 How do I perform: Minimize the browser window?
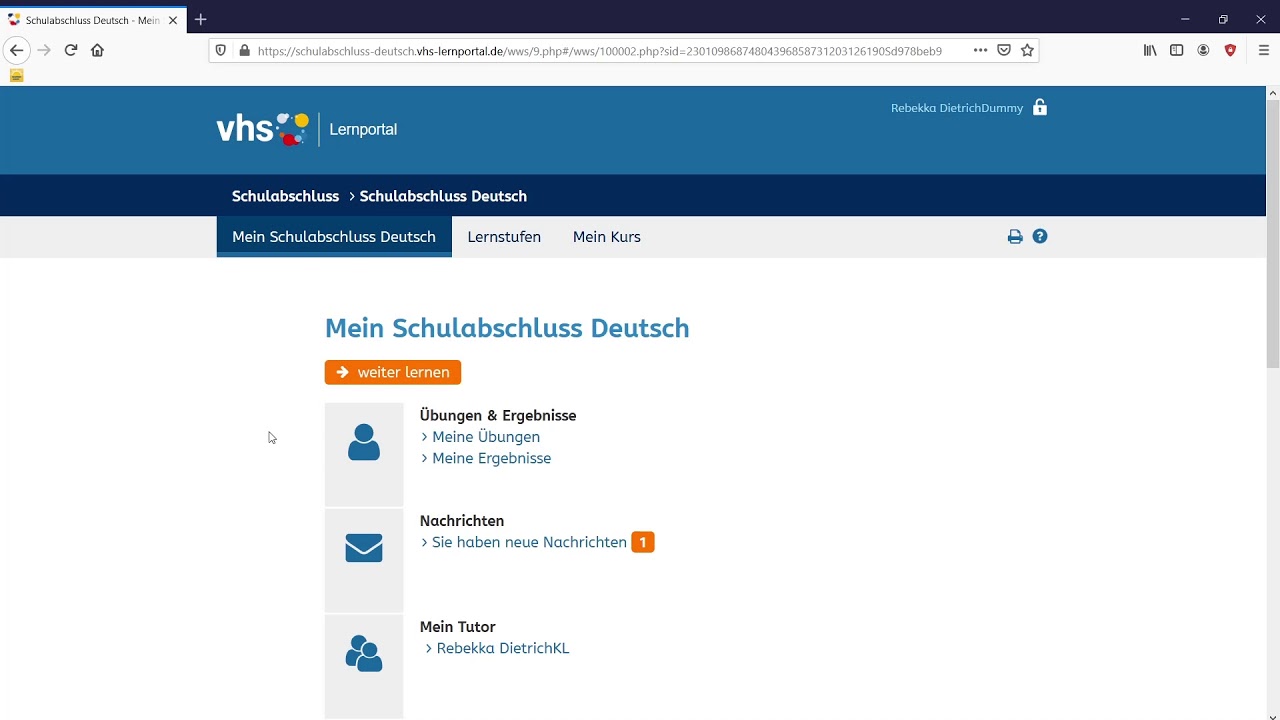1185,19
